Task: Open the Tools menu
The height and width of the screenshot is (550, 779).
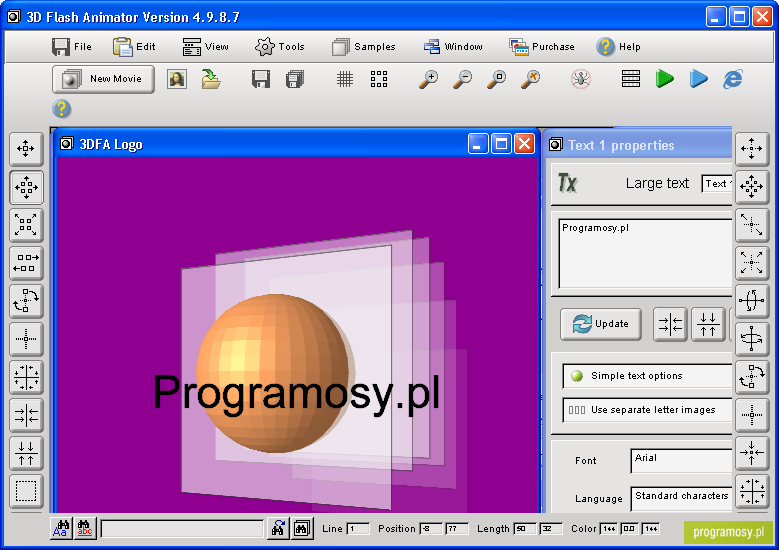Action: pos(280,47)
